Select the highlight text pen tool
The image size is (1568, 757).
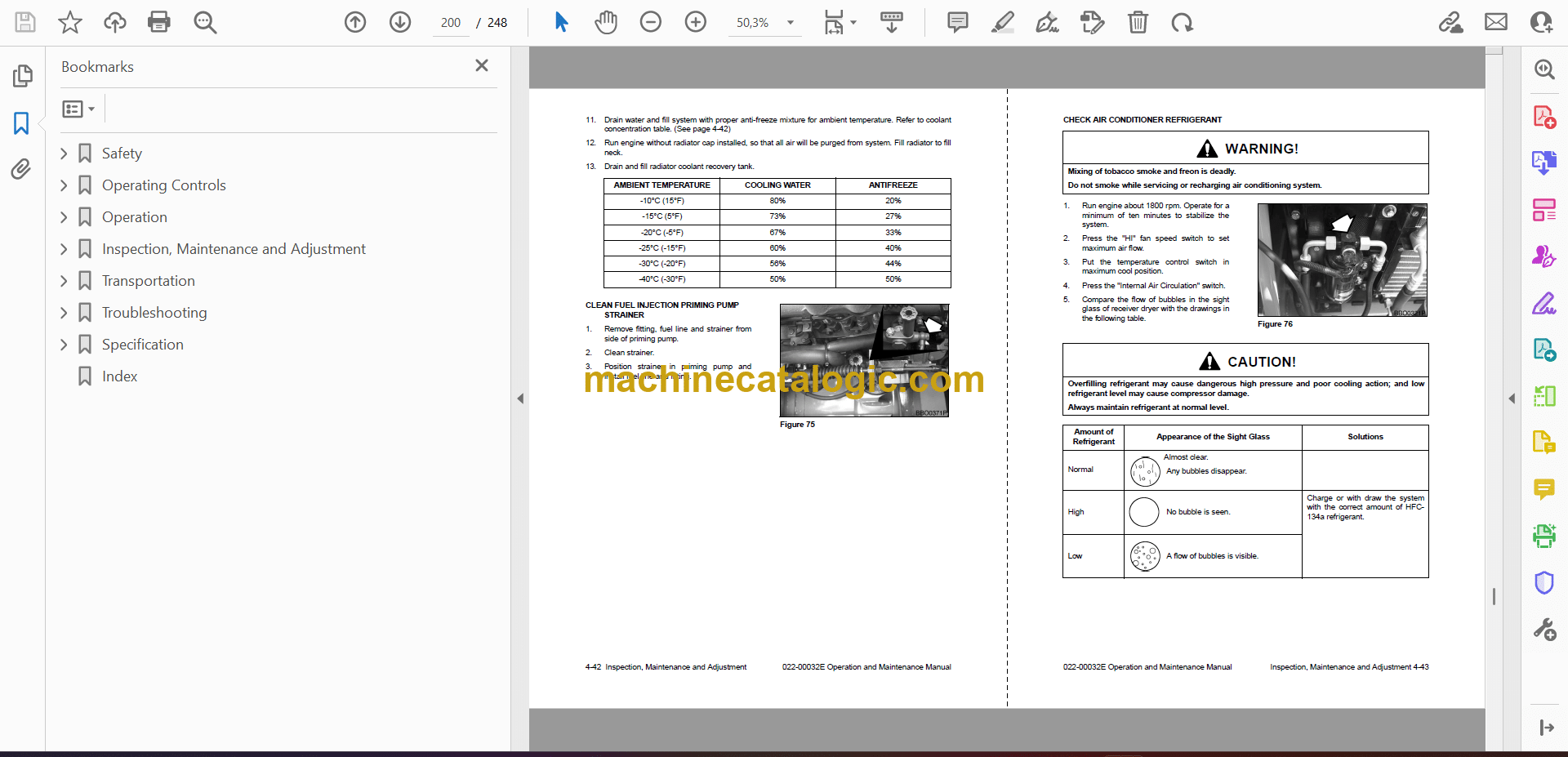click(1003, 22)
